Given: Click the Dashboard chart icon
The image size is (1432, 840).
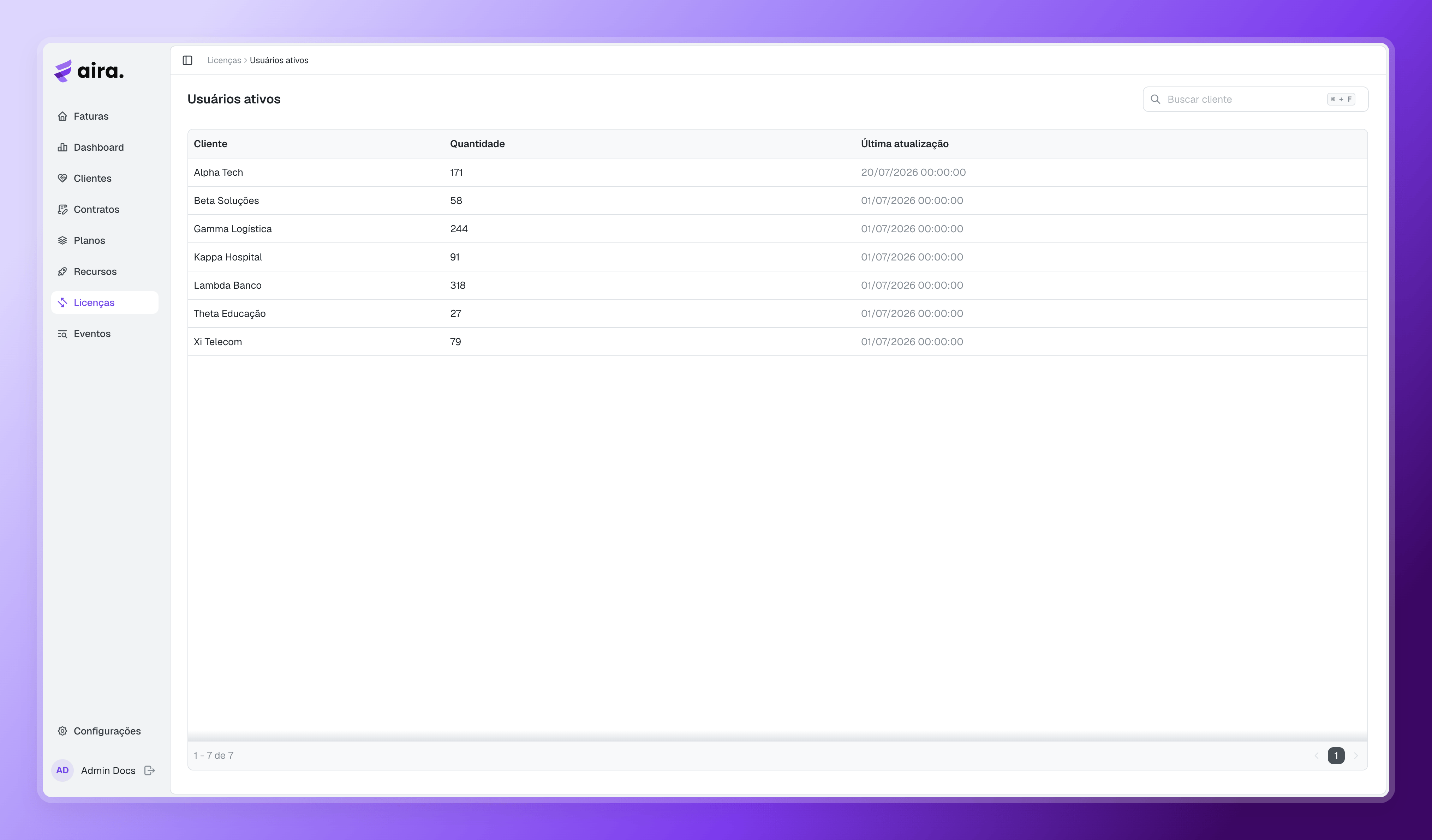Looking at the screenshot, I should [62, 147].
